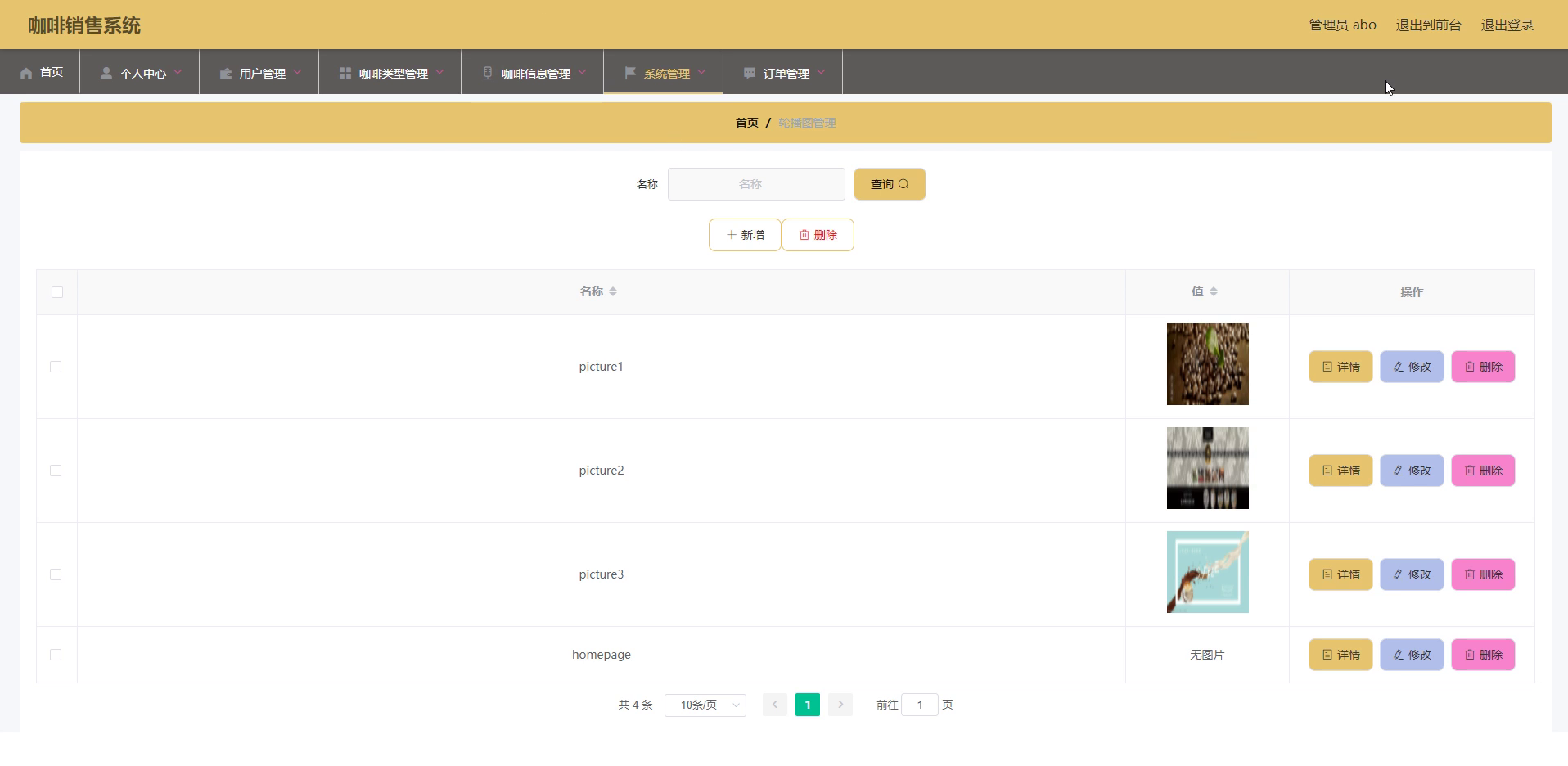This screenshot has width=1568, height=766.
Task: Expand the 咖啡信息管理 menu chevron
Action: click(x=582, y=72)
